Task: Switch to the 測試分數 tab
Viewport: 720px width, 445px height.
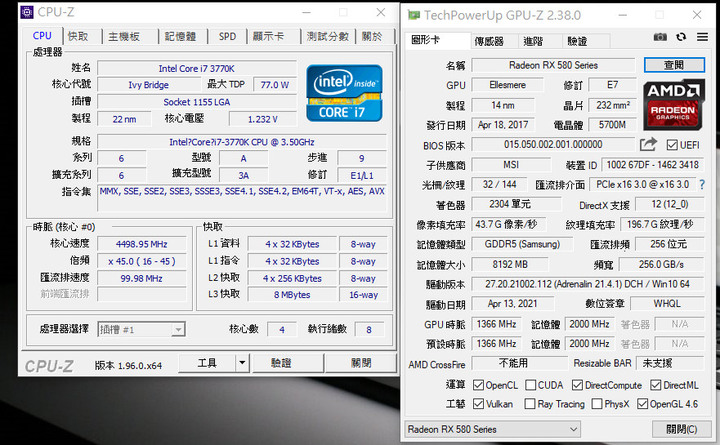Action: [328, 36]
